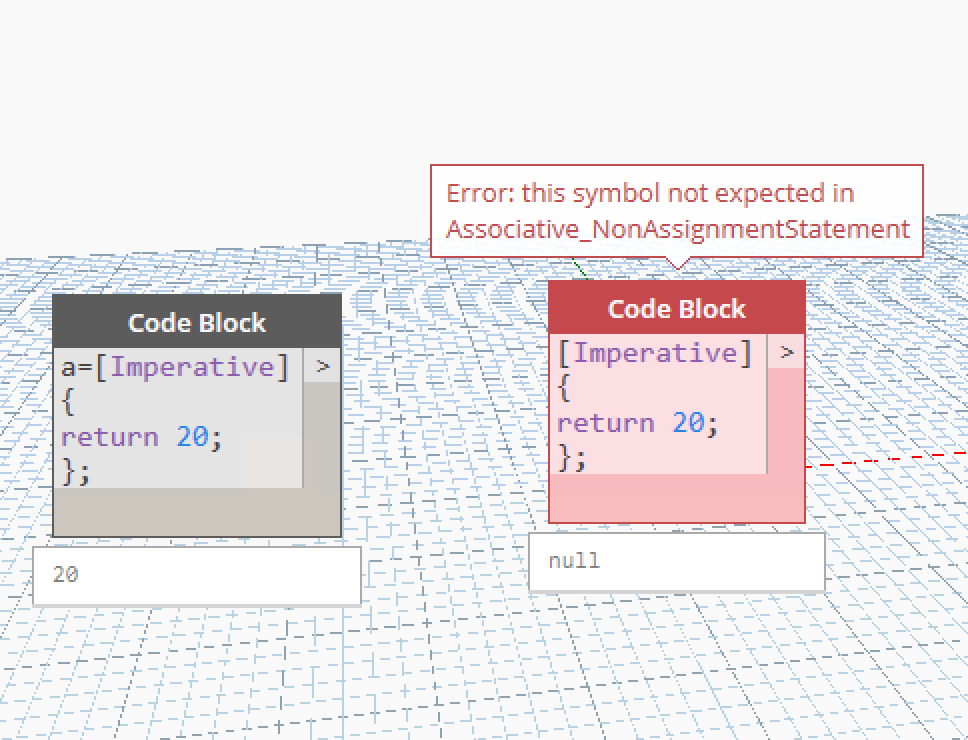
Task: Click the red dashed connector wire
Action: (880, 459)
